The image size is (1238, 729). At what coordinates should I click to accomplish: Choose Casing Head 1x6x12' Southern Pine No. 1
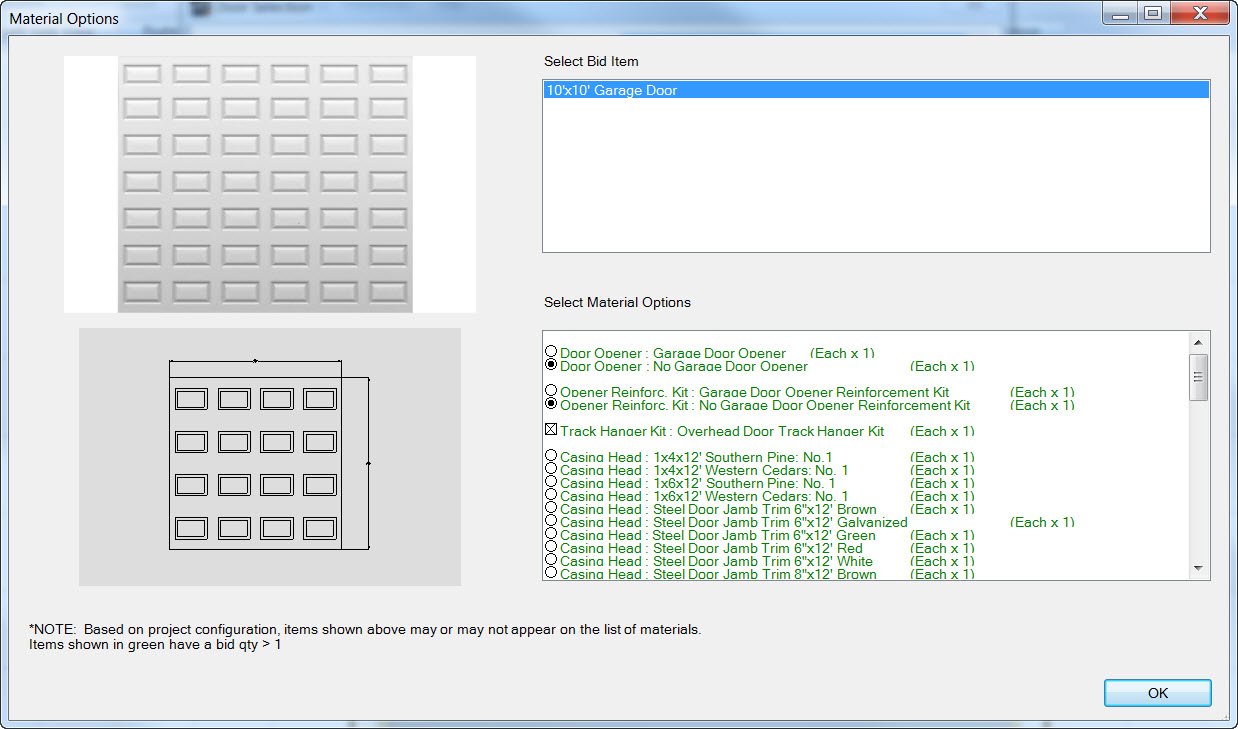point(551,482)
